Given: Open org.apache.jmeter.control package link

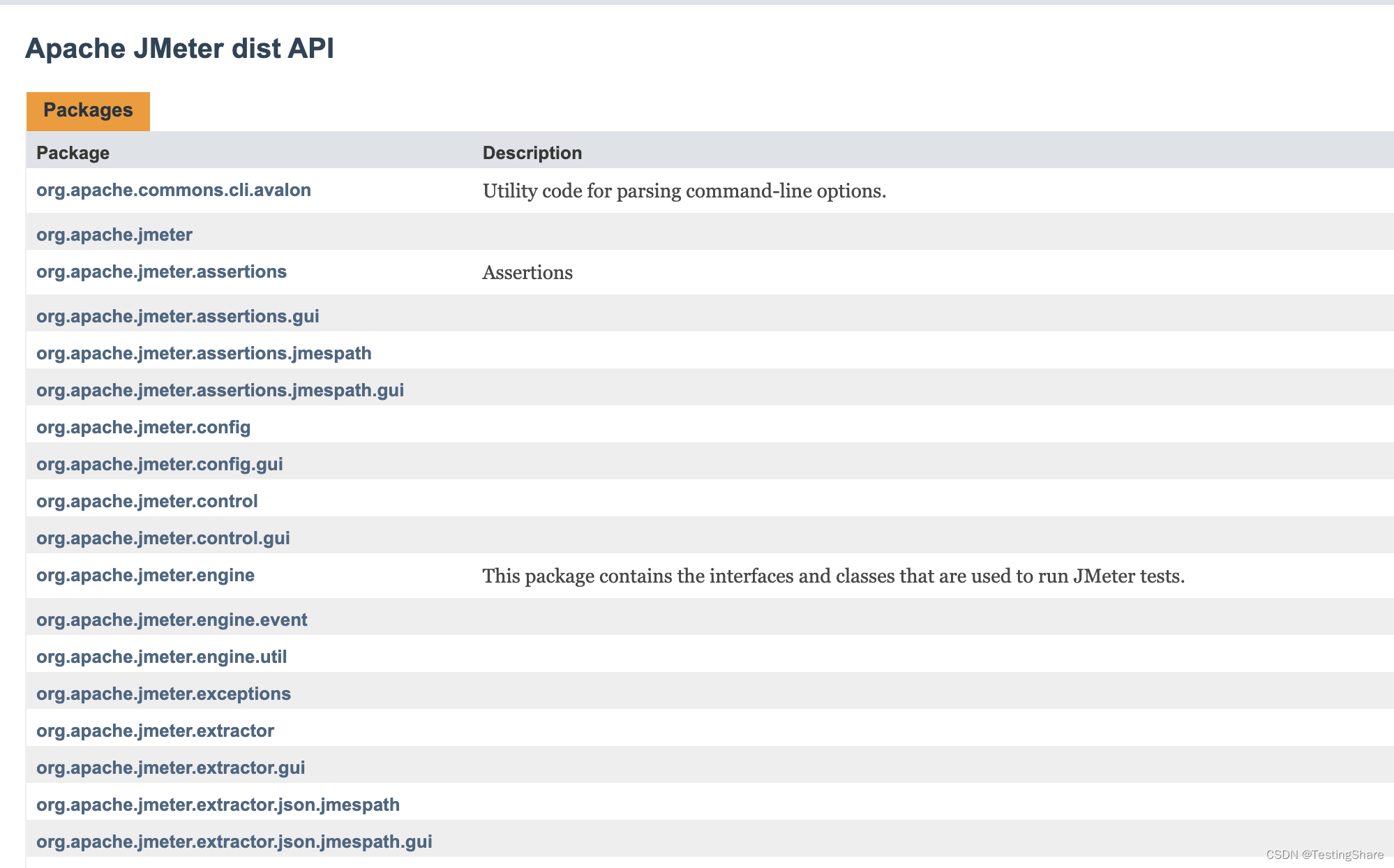Looking at the screenshot, I should pyautogui.click(x=147, y=501).
